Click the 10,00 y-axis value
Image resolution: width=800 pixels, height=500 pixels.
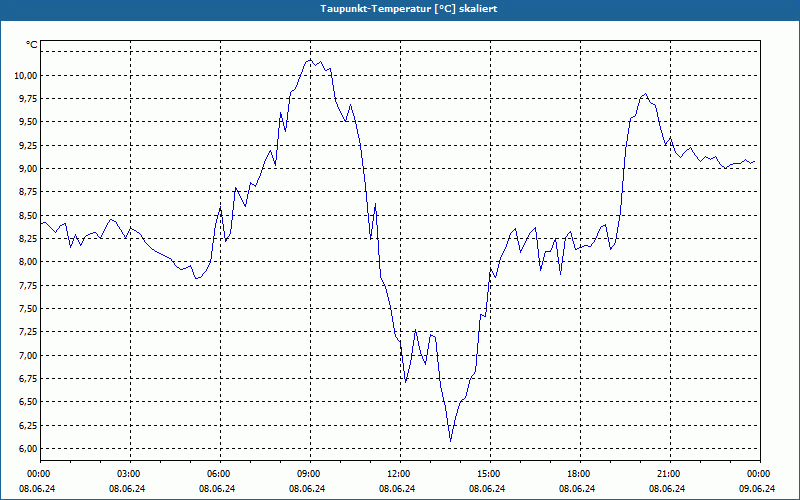(25, 76)
